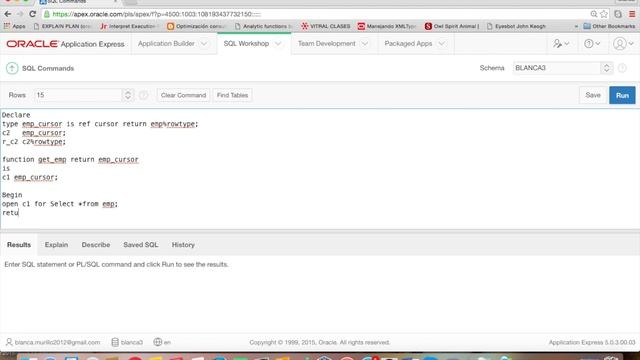This screenshot has height=360, width=640.
Task: Open the help question mark menu
Action: coord(592,44)
